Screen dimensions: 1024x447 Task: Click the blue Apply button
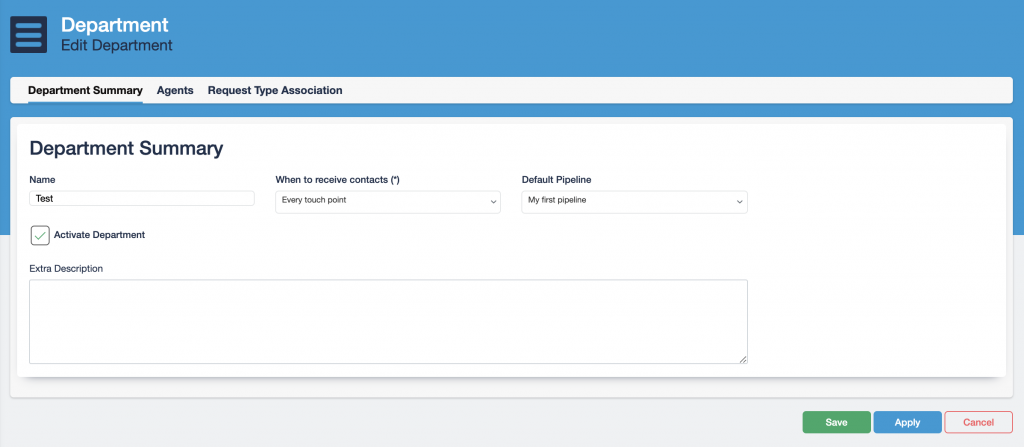click(x=907, y=422)
